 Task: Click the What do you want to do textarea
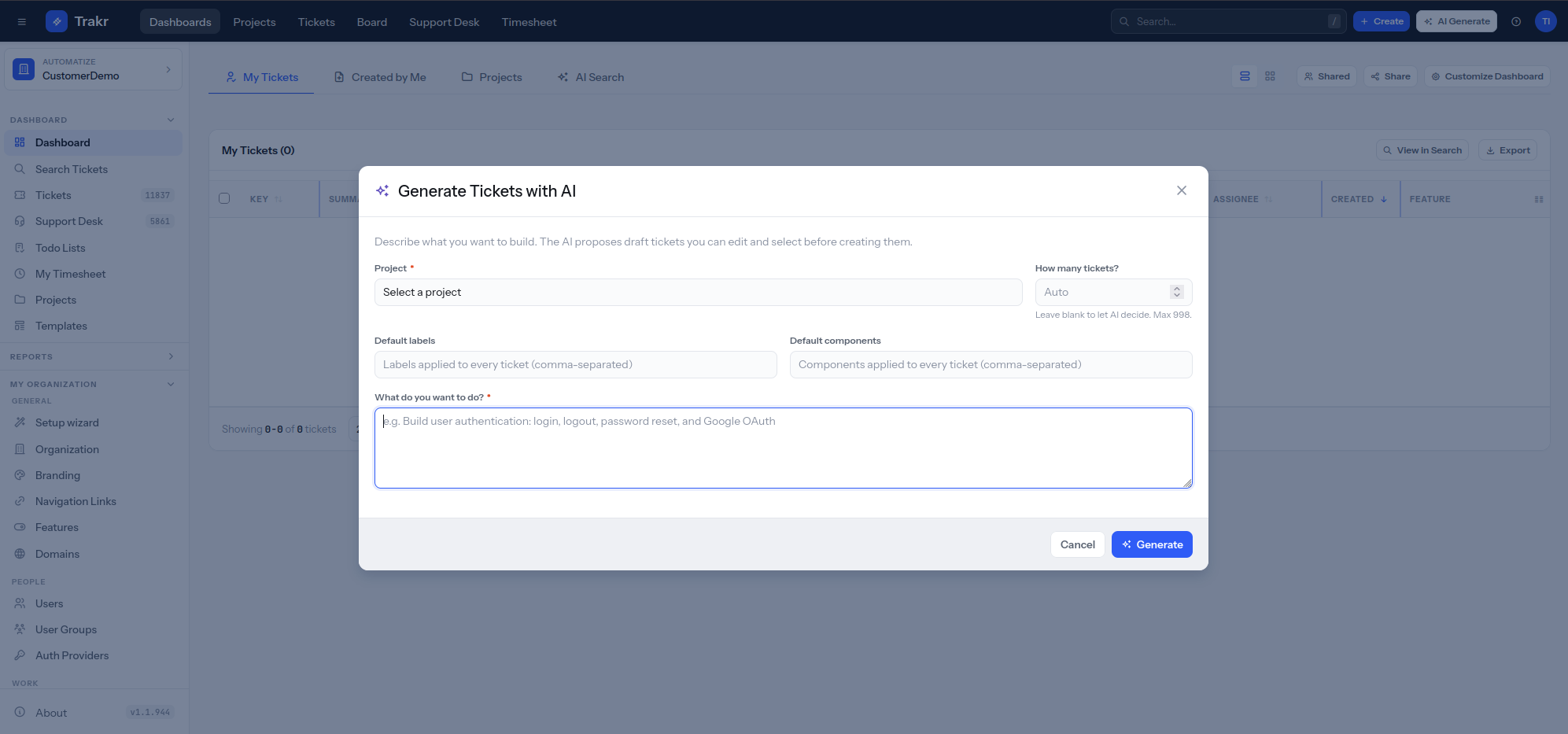tap(784, 448)
